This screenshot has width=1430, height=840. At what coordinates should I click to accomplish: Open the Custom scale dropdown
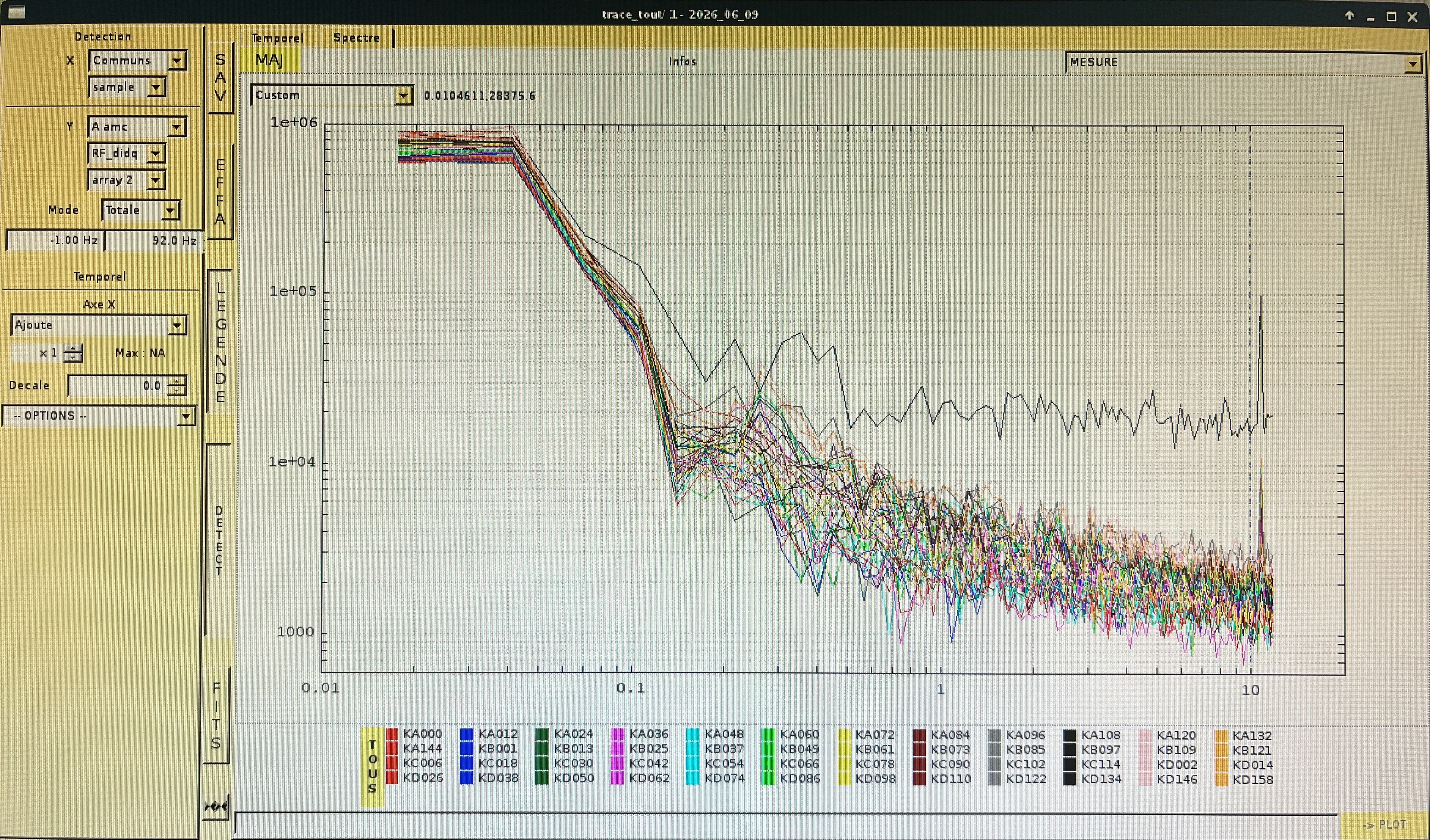tap(331, 95)
